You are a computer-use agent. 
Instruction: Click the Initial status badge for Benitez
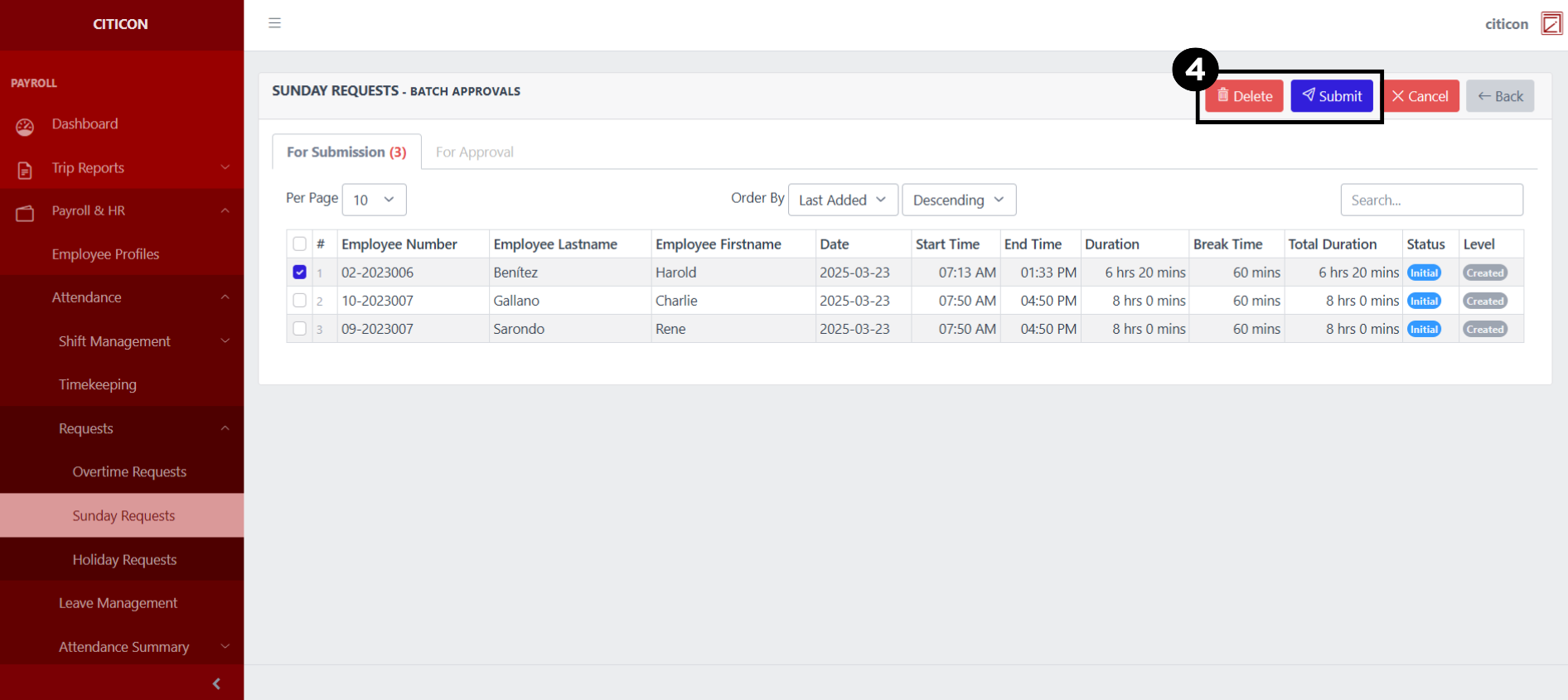[x=1424, y=273]
